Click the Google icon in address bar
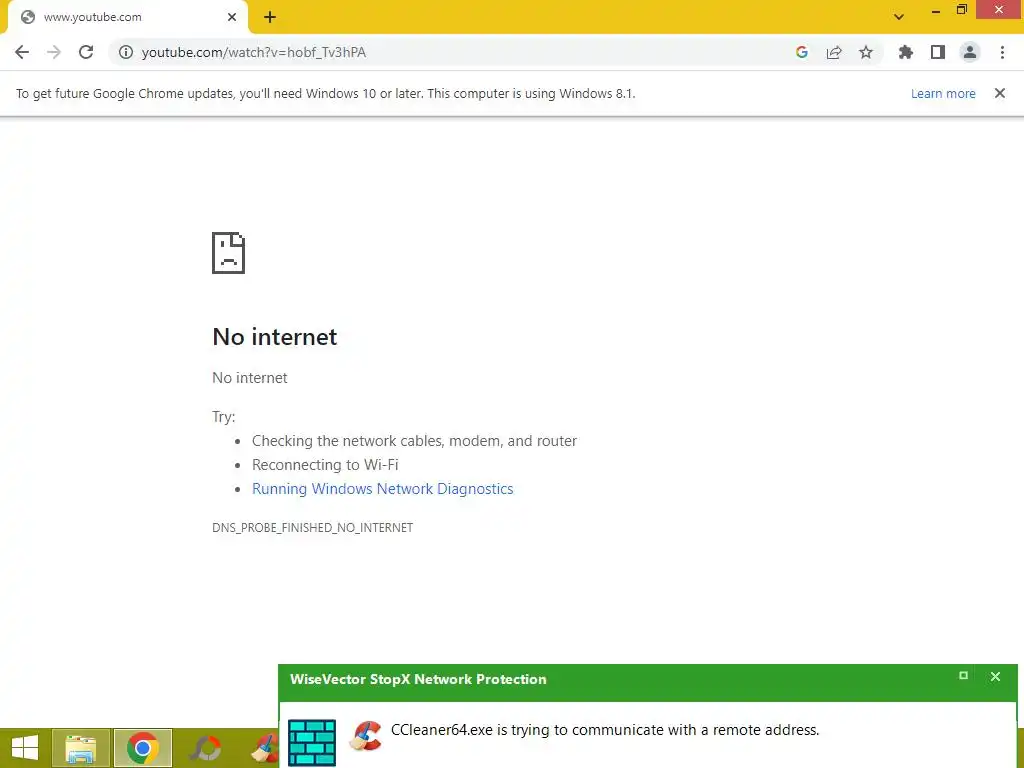This screenshot has height=768, width=1024. click(x=802, y=52)
